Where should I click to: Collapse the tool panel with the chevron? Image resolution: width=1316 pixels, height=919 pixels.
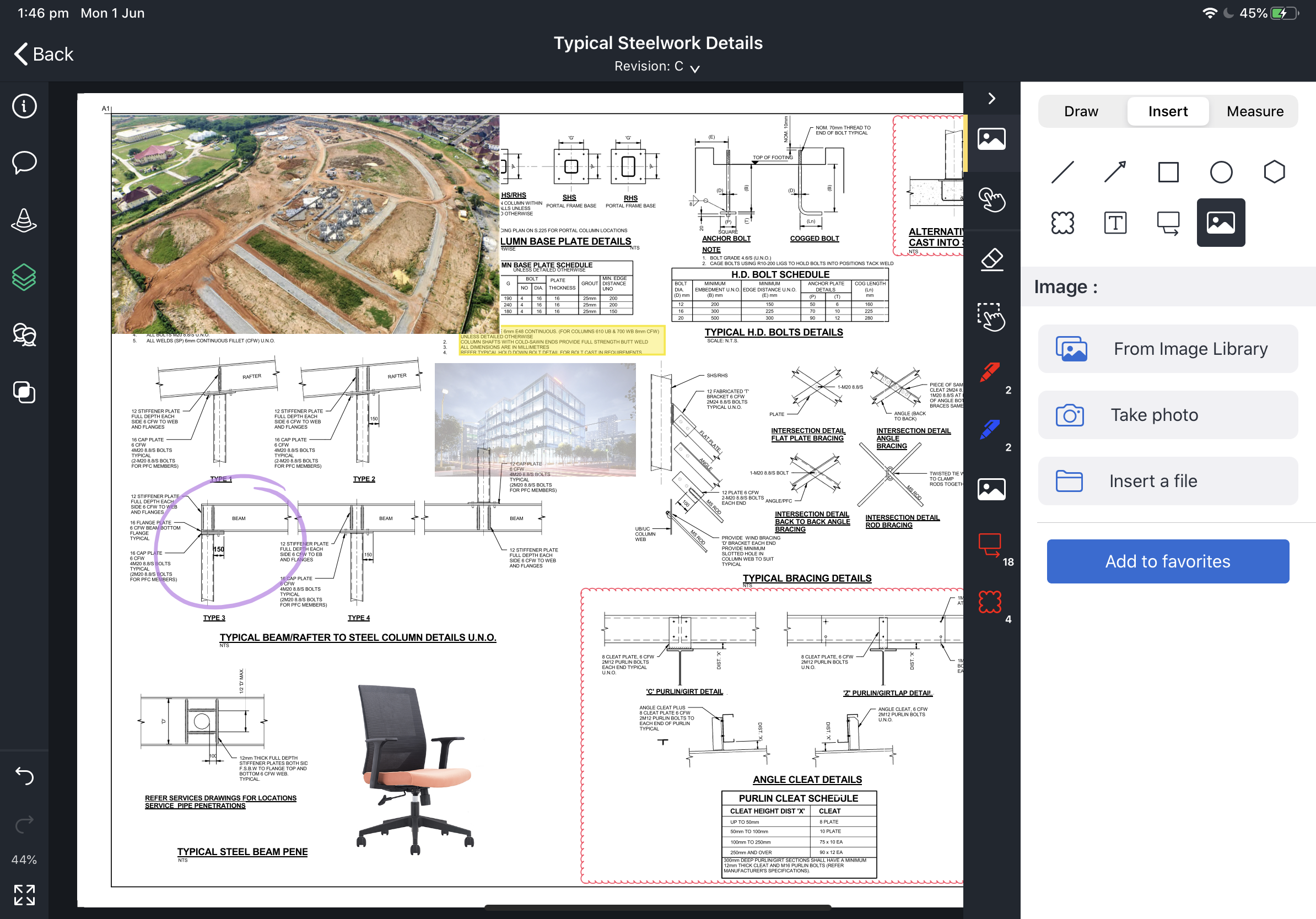pos(991,99)
